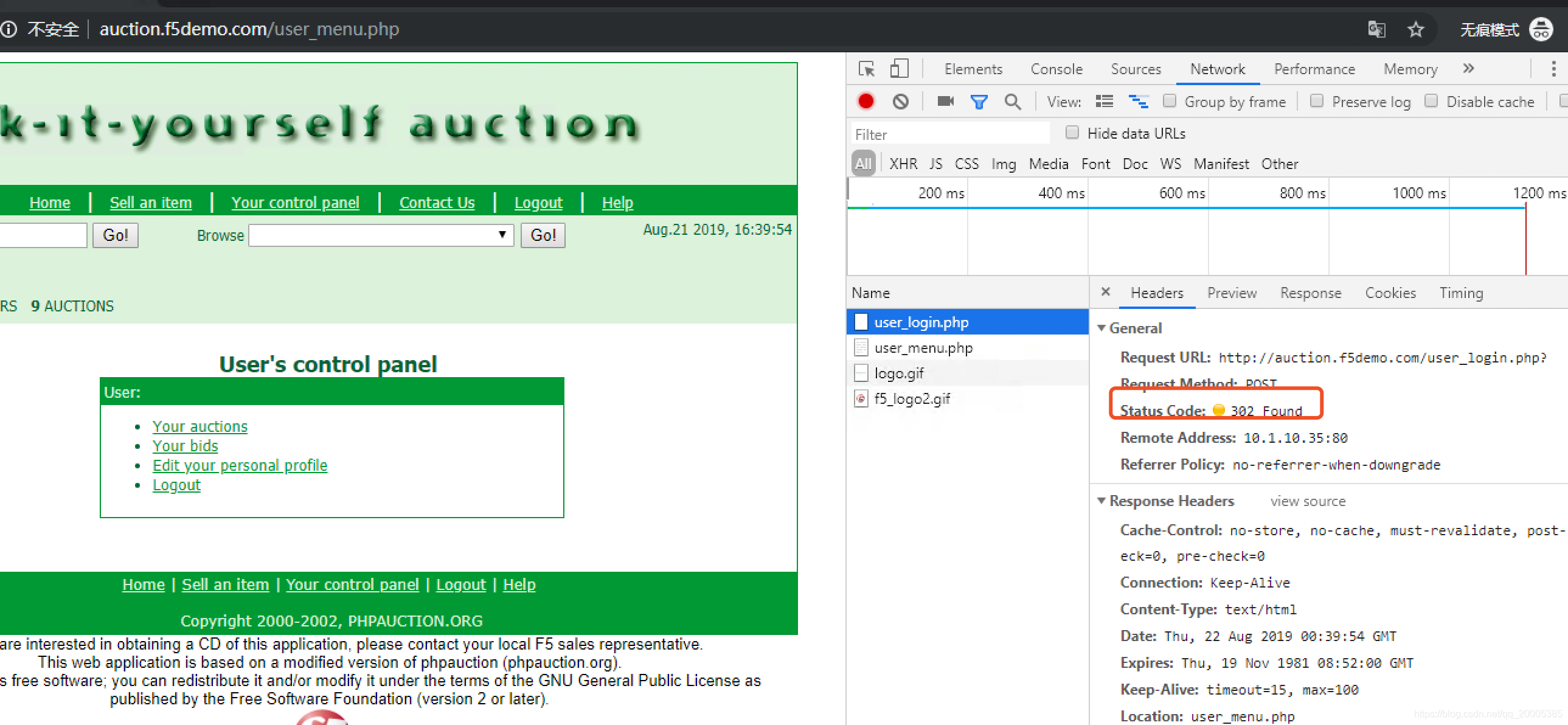This screenshot has height=725, width=1568.
Task: Click the capture screenshots camera icon
Action: click(x=945, y=101)
